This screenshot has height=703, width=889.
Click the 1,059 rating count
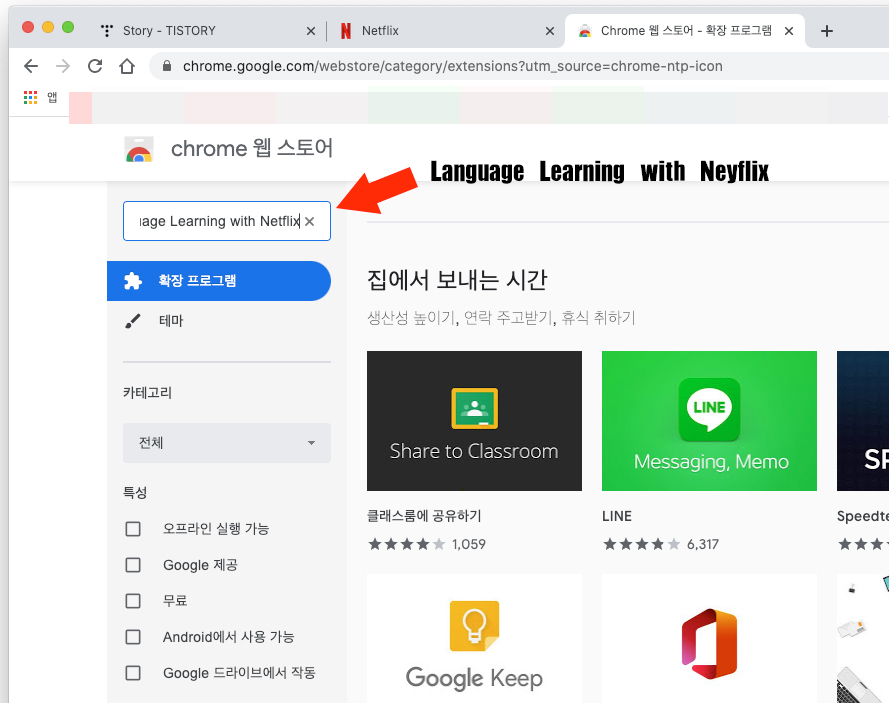[x=468, y=544]
